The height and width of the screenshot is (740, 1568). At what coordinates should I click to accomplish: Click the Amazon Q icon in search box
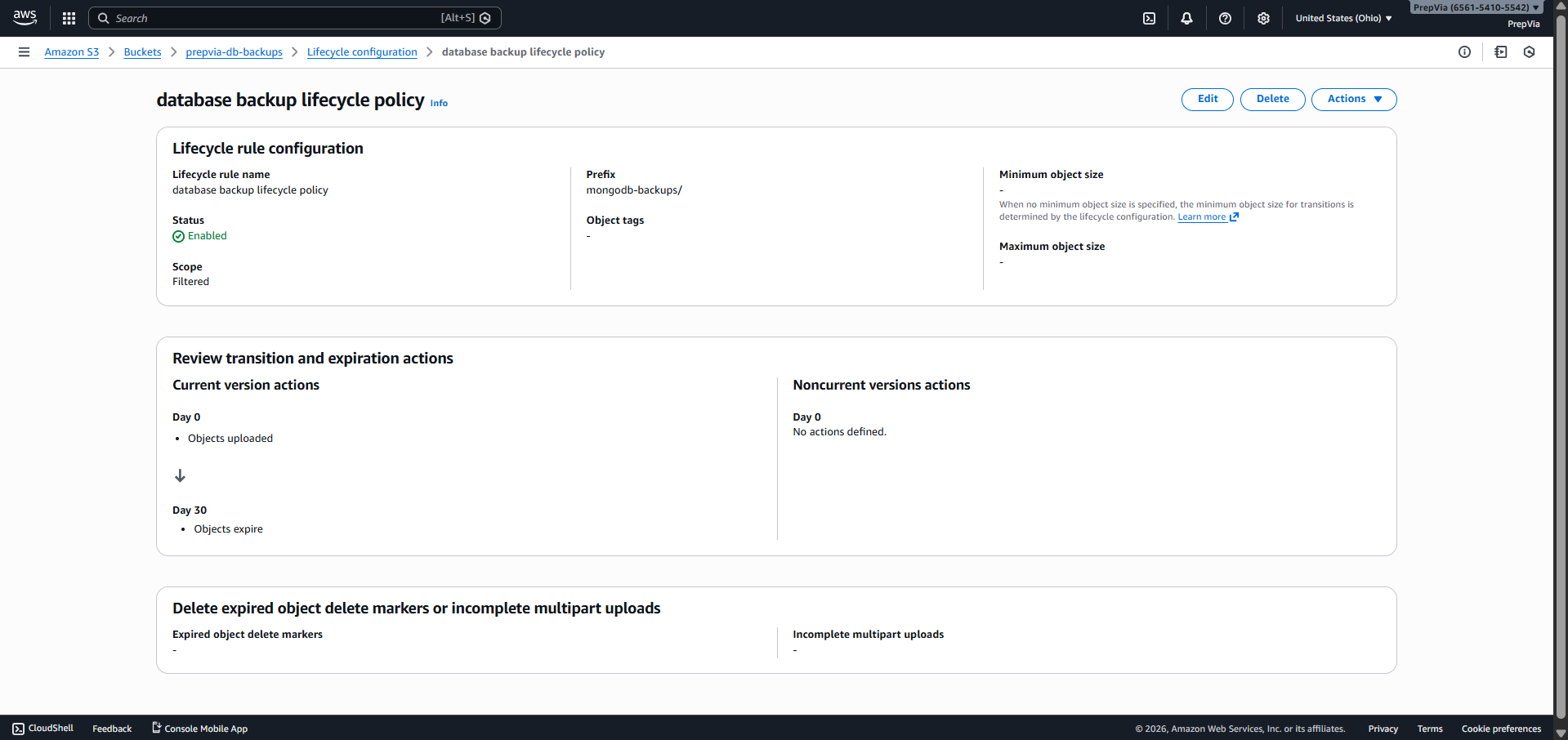pos(485,18)
